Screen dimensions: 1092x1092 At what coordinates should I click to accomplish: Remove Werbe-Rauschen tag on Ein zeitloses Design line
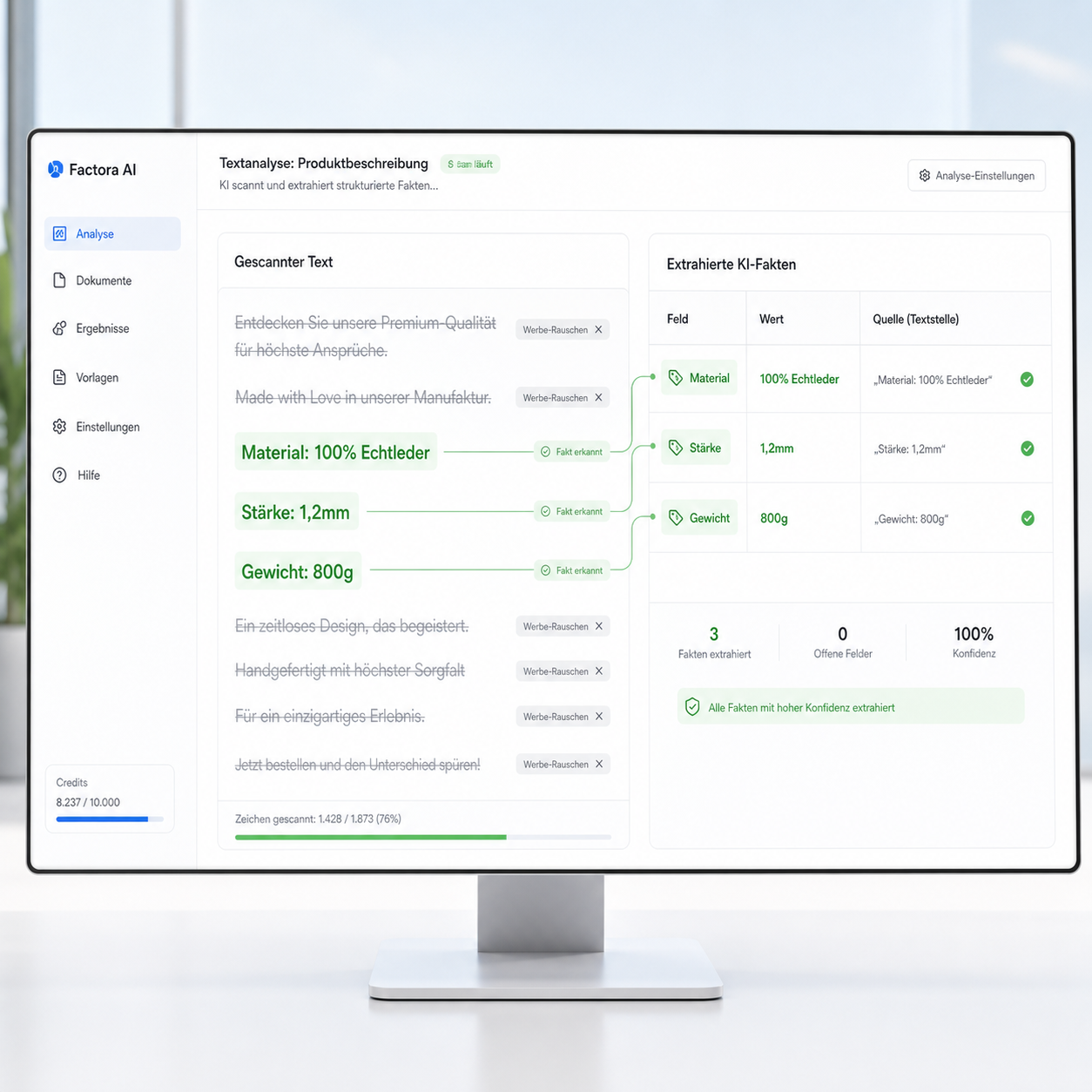click(x=598, y=626)
